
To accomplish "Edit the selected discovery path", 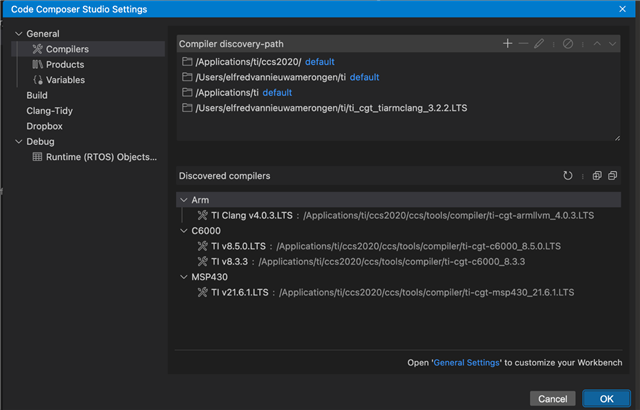I will pos(539,44).
